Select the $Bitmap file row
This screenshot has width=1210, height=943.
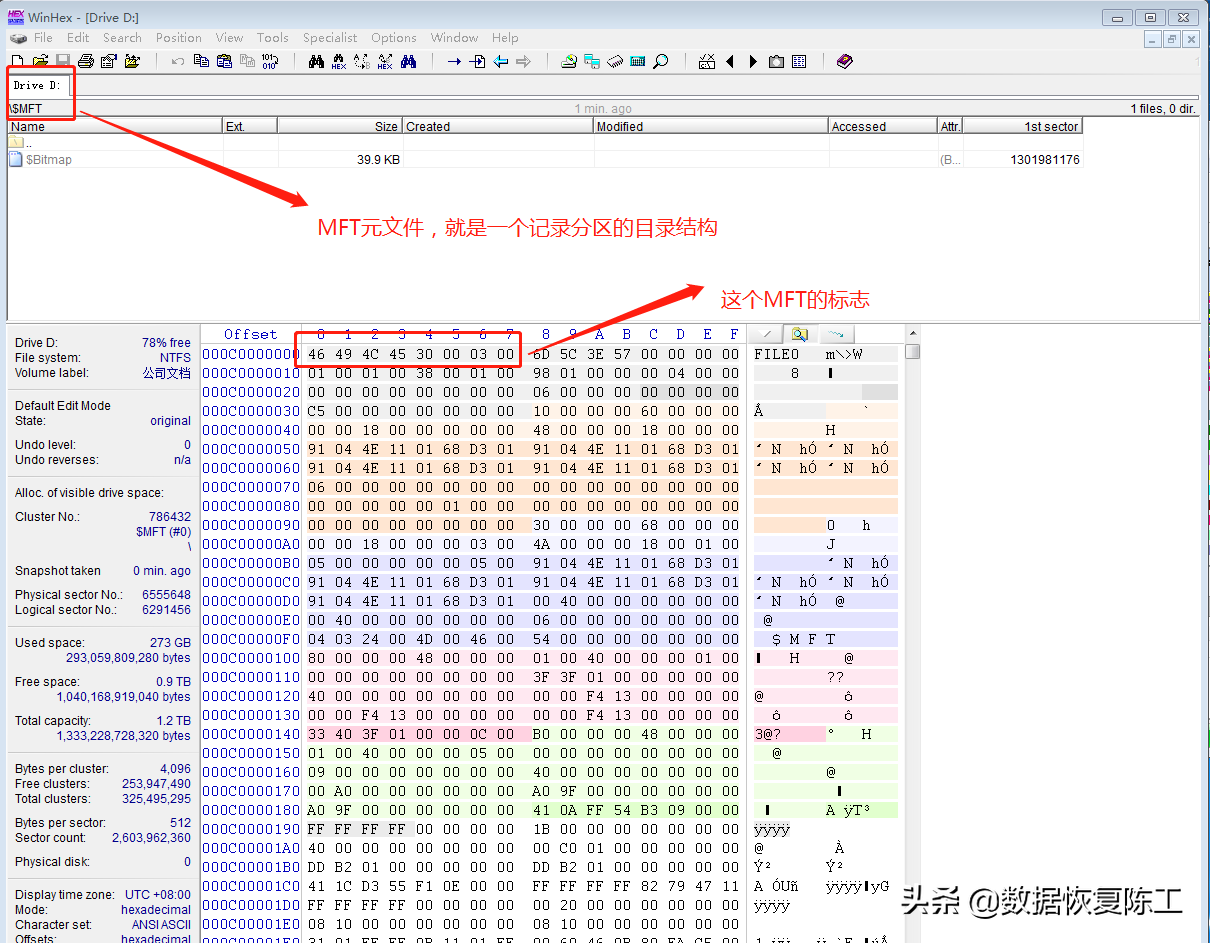point(545,159)
